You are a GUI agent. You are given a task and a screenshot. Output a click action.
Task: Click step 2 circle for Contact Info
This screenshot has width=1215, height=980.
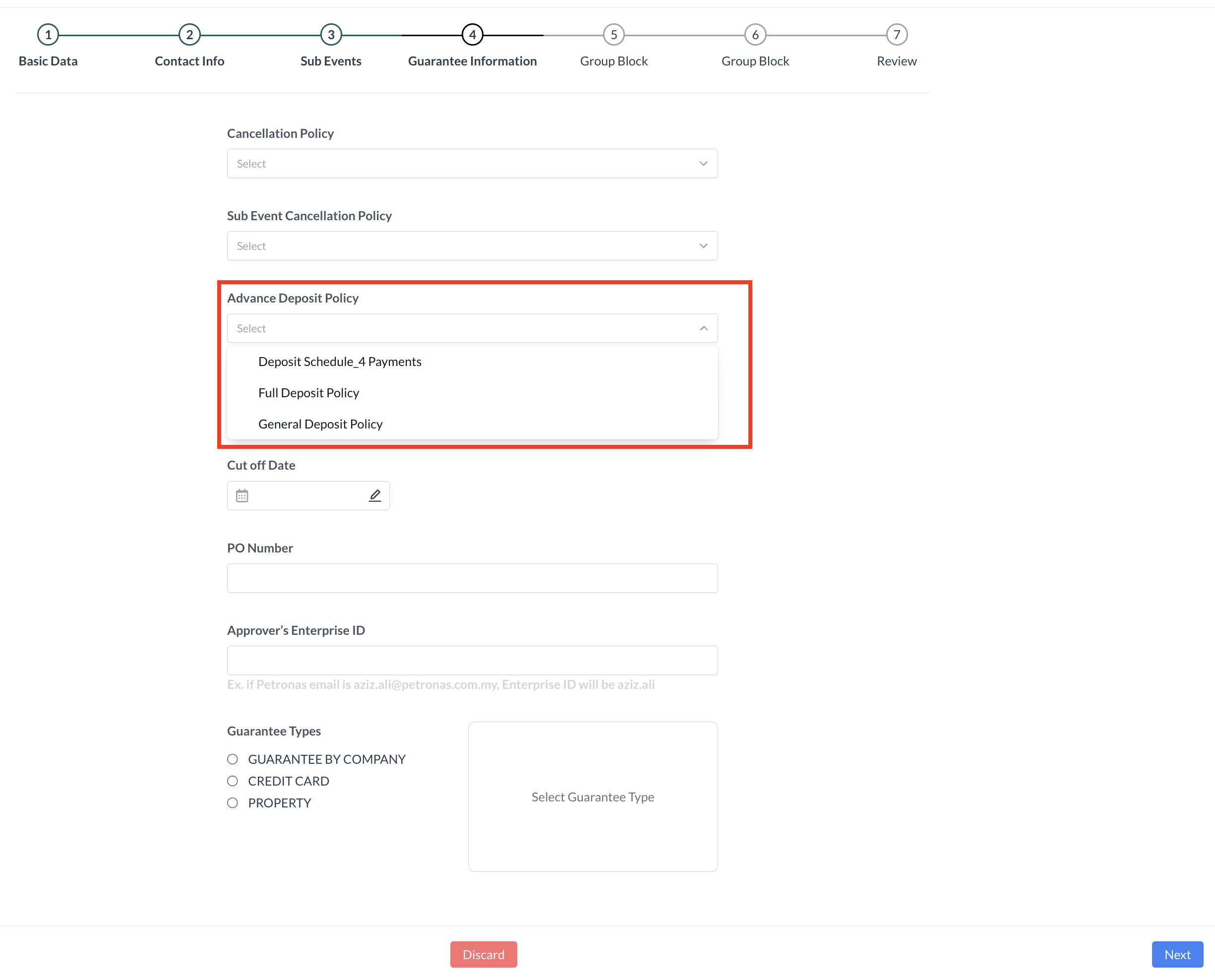189,34
